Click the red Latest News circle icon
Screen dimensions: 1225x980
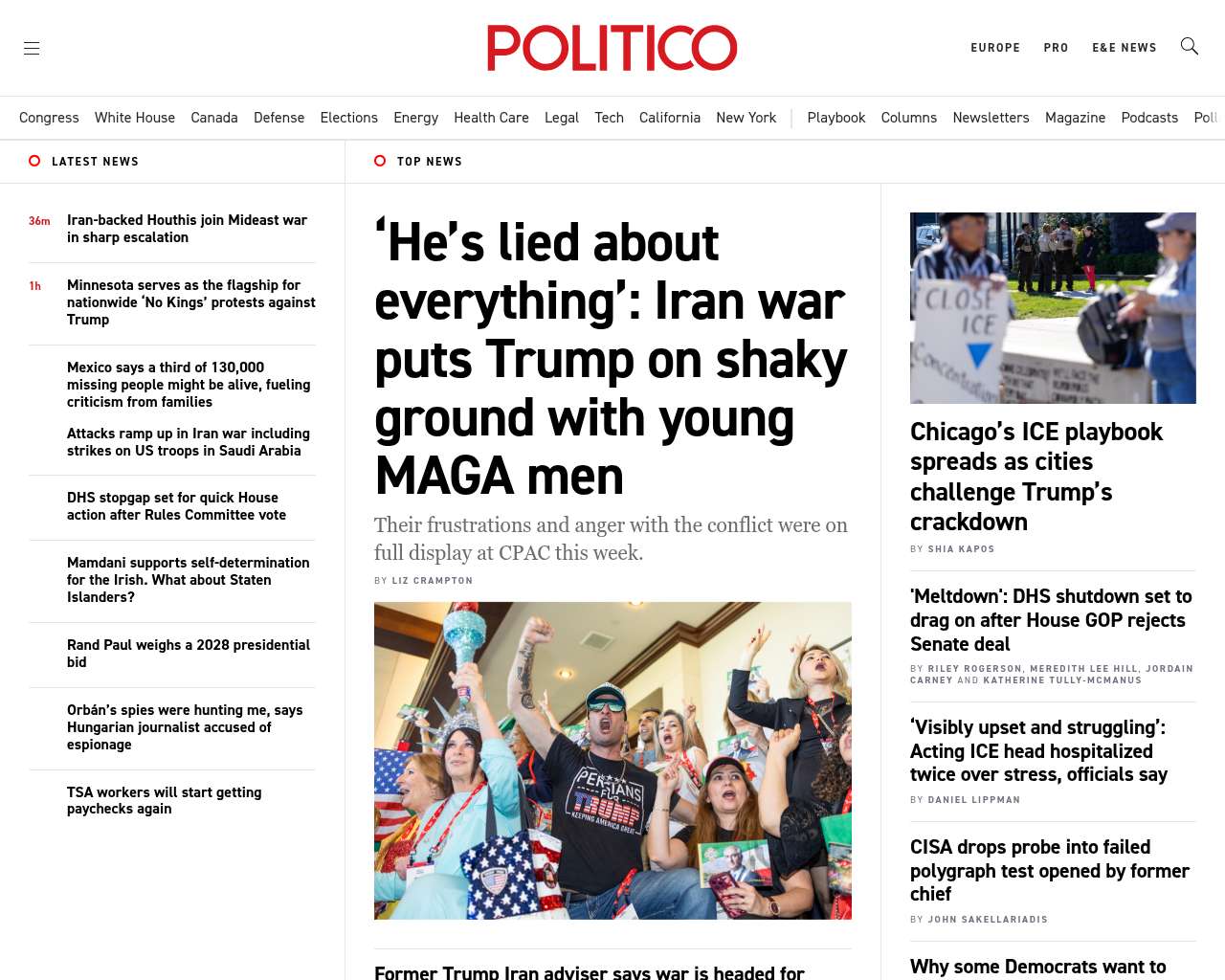coord(34,161)
